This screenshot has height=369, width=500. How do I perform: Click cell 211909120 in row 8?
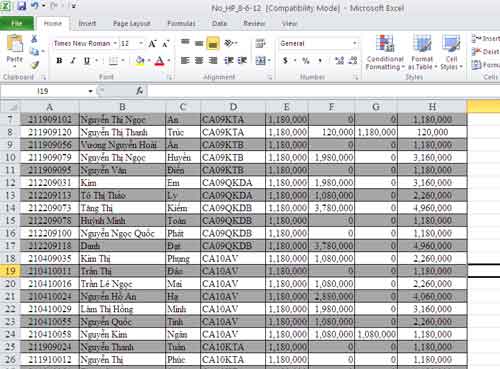point(50,132)
